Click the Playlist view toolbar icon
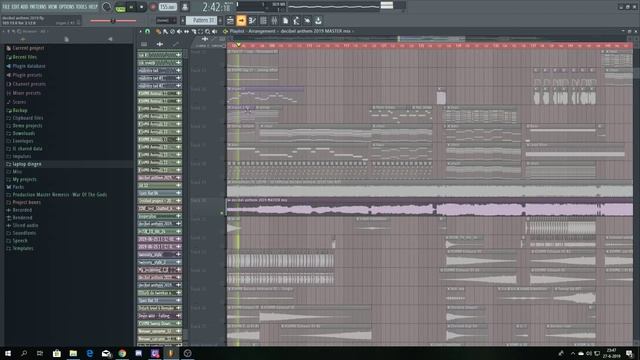Screen dimensions: 640x360 click(x=230, y=20)
